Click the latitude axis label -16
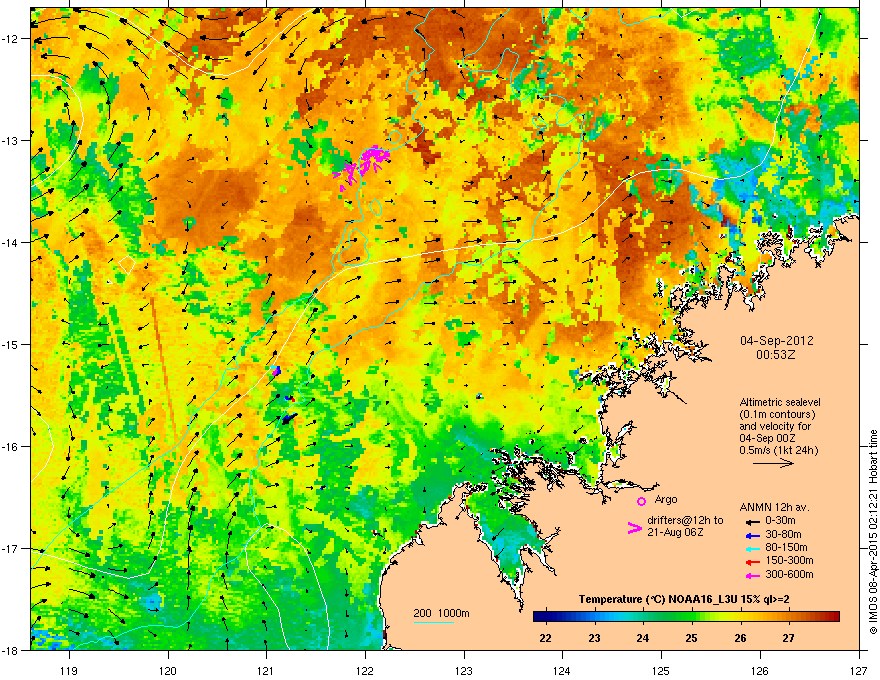 click(10, 447)
